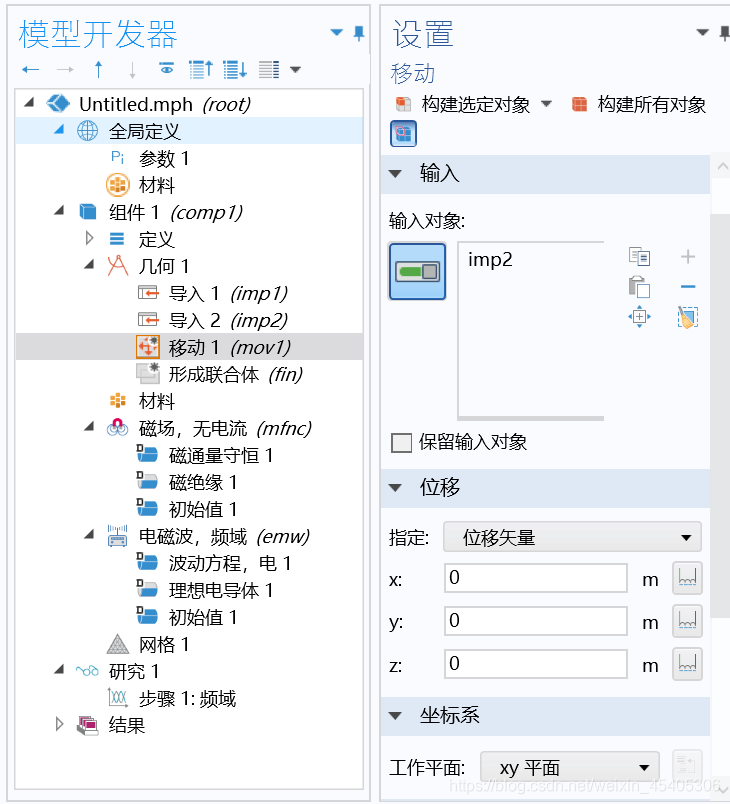Enable the 保留输入对象 checkbox
This screenshot has height=804, width=730.
[401, 443]
